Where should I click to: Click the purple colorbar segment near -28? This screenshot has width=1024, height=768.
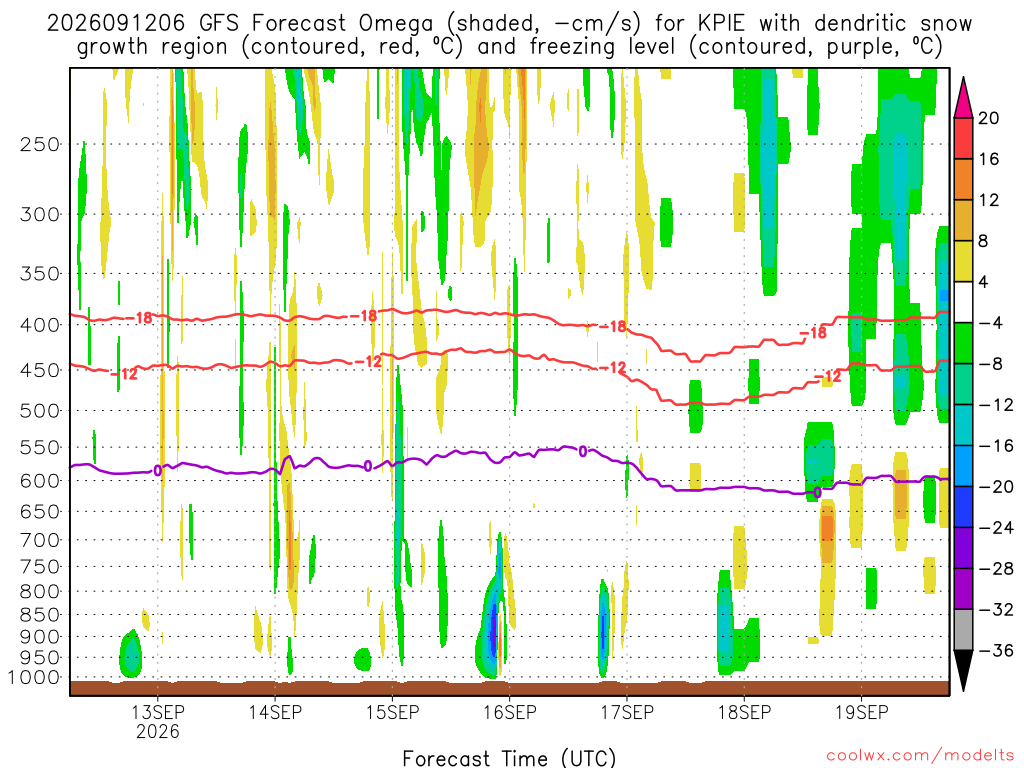pos(963,588)
